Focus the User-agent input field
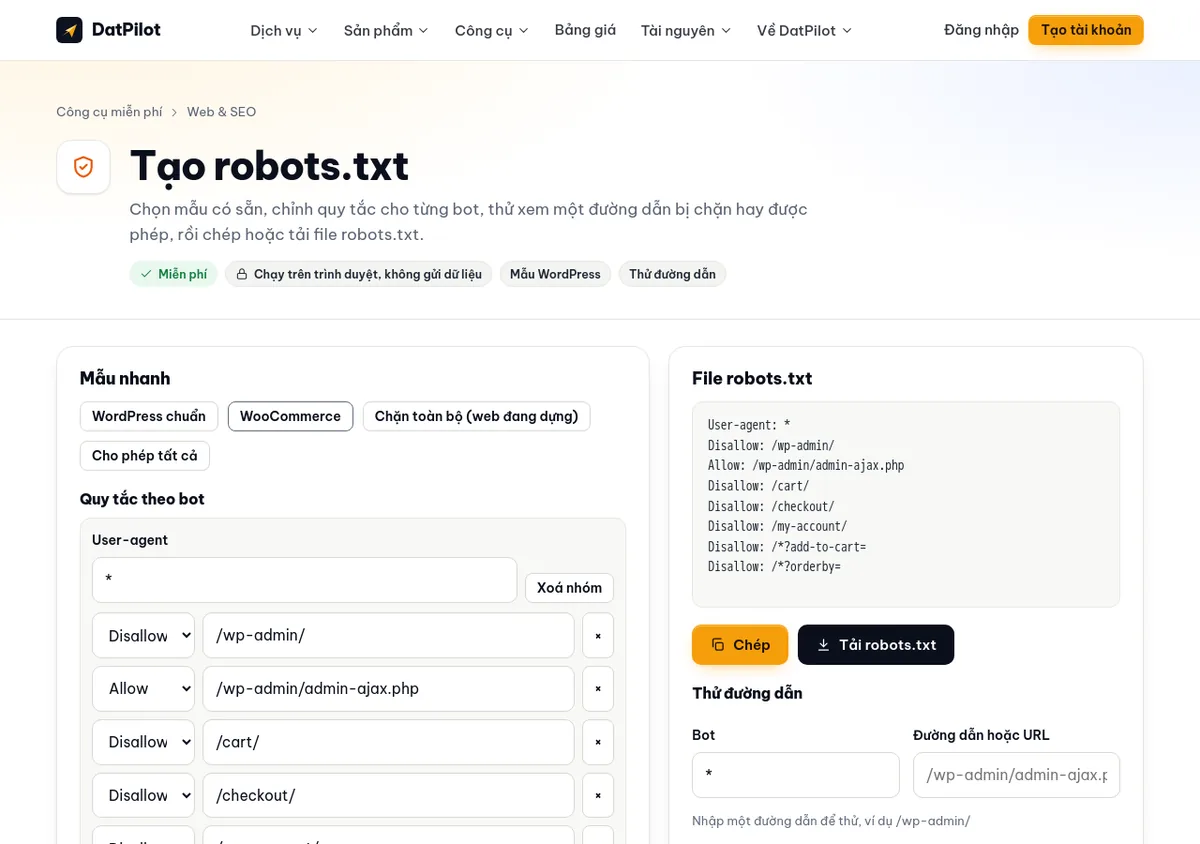This screenshot has height=844, width=1200. click(304, 580)
